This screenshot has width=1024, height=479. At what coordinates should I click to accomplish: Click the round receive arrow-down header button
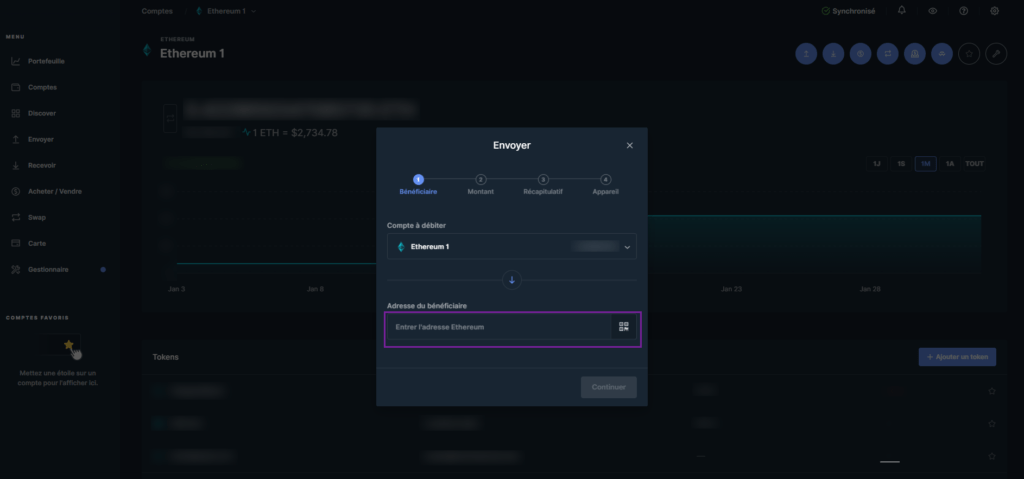click(833, 54)
